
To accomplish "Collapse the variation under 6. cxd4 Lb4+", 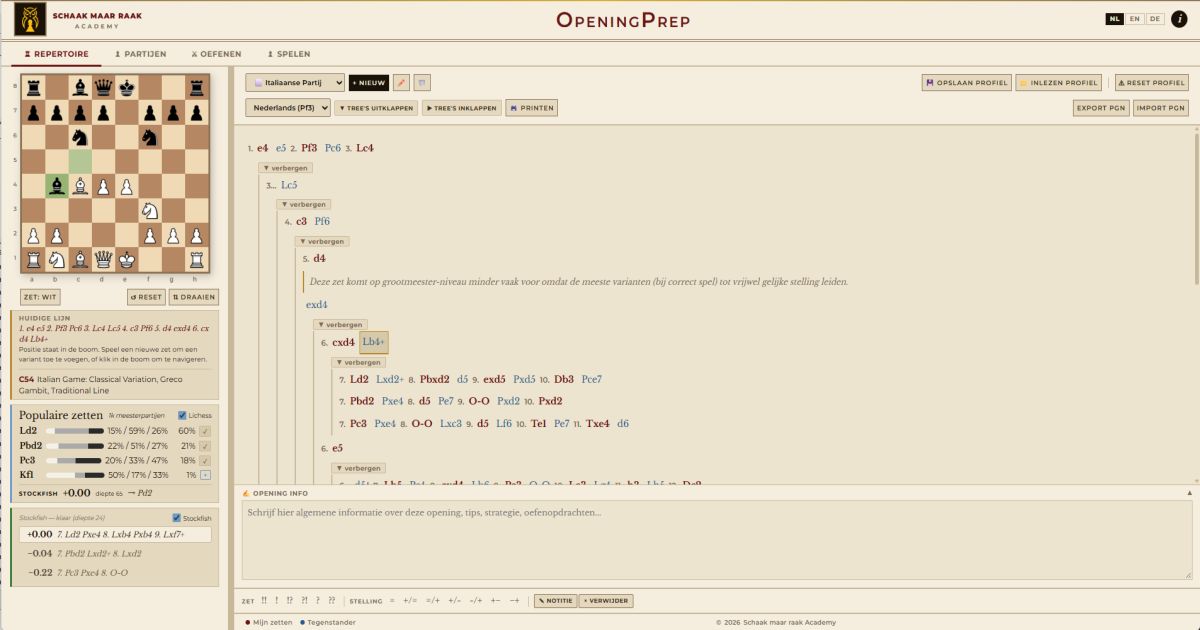I will pos(358,362).
